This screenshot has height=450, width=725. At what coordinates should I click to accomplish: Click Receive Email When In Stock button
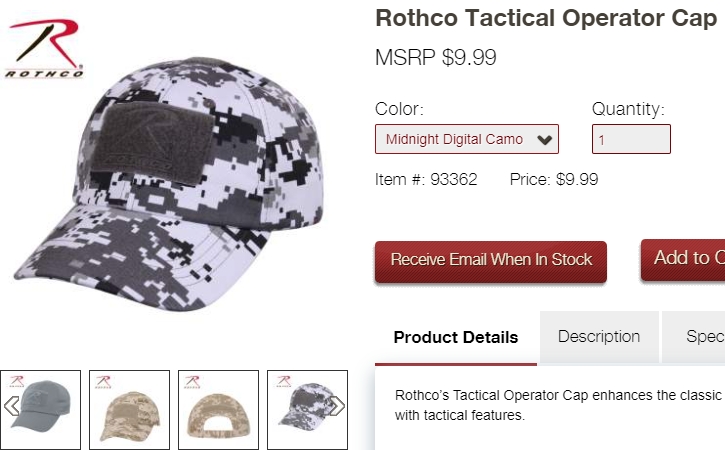[491, 260]
